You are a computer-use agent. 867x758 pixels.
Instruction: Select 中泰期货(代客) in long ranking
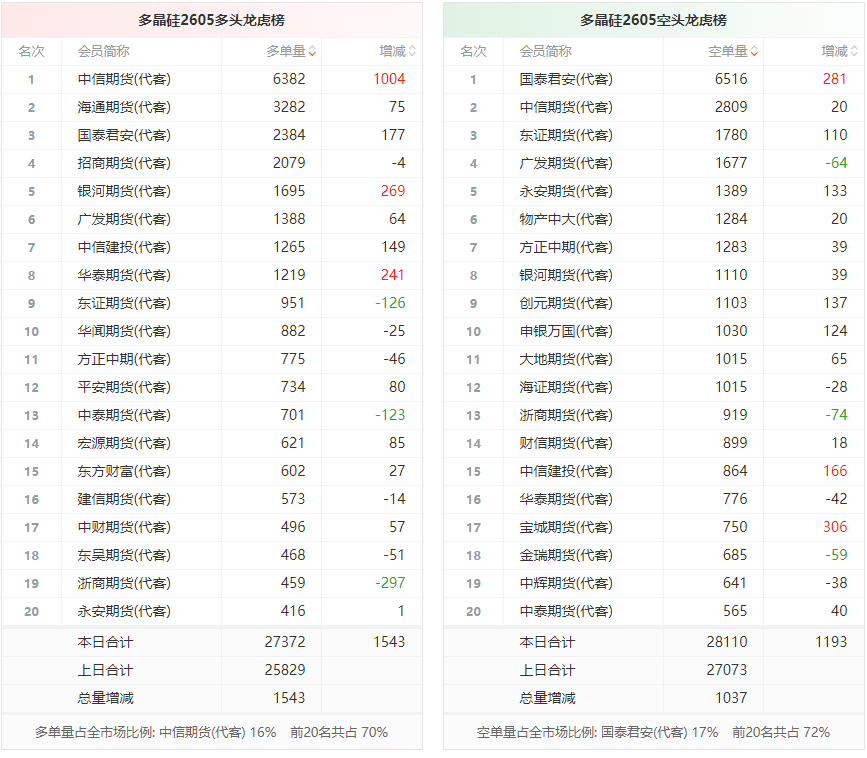point(124,415)
